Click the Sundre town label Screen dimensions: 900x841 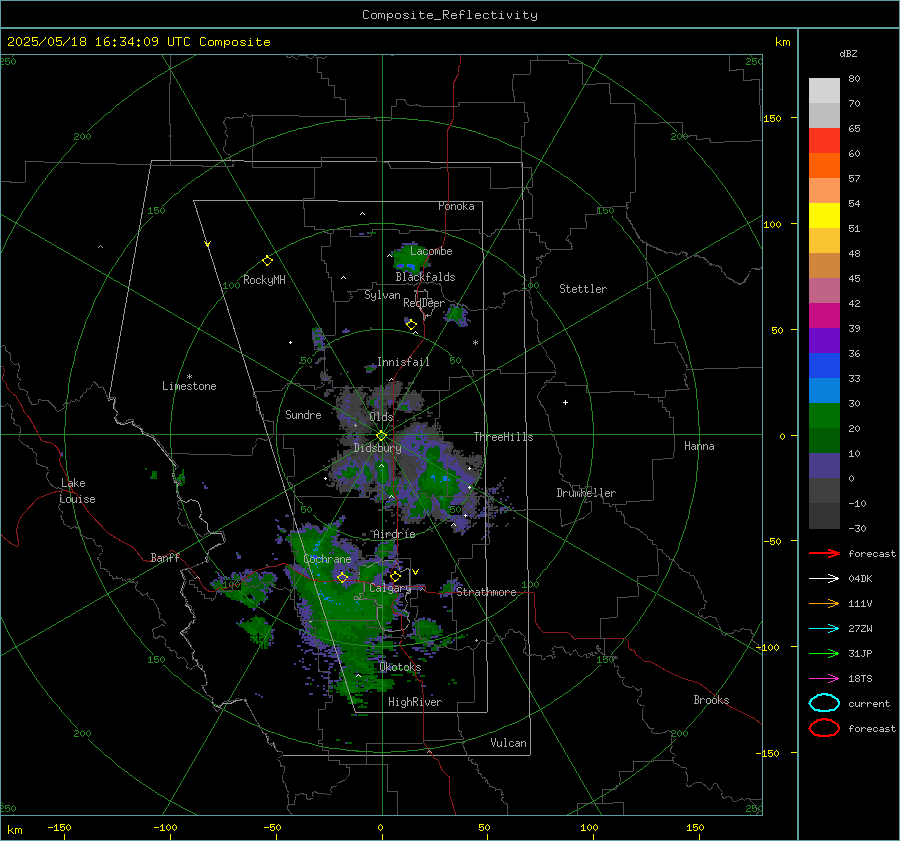coord(303,415)
